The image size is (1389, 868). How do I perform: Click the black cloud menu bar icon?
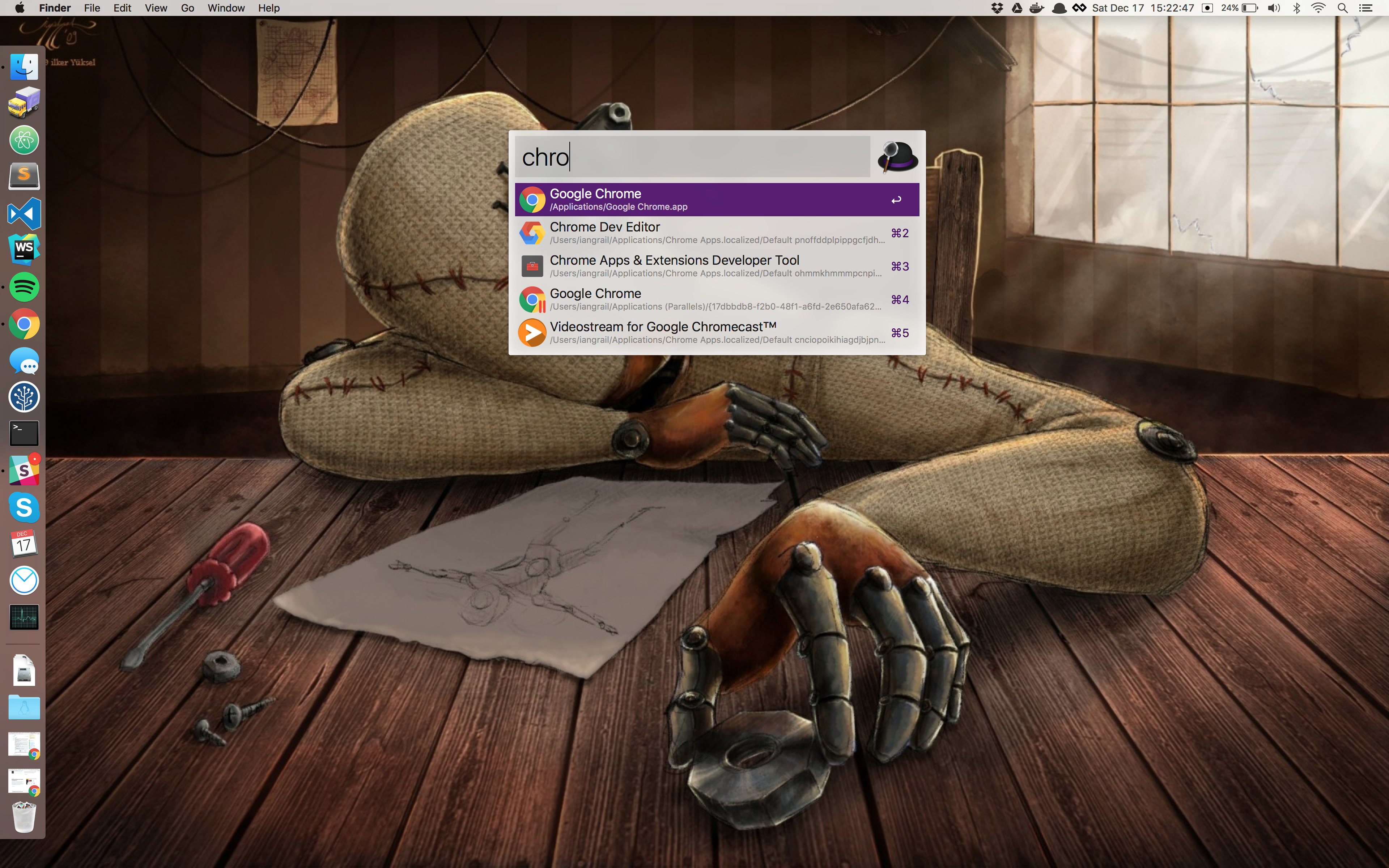click(x=1059, y=8)
